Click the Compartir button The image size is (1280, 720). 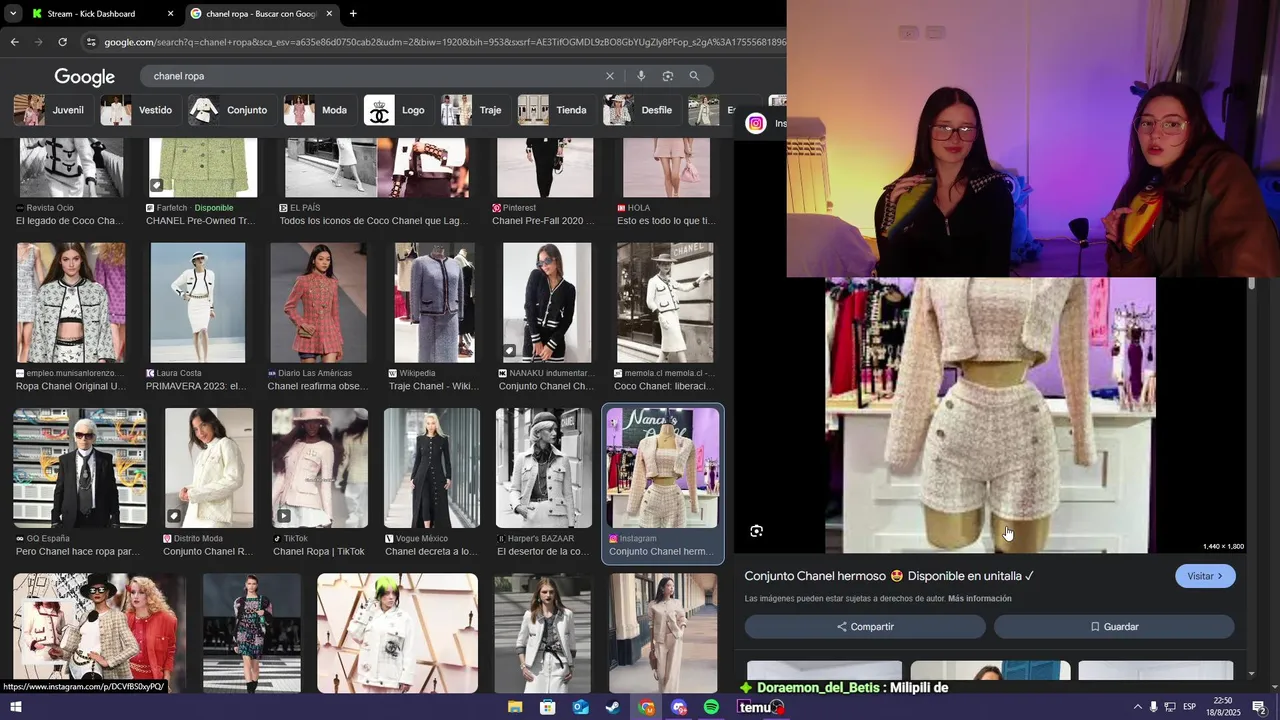(865, 627)
